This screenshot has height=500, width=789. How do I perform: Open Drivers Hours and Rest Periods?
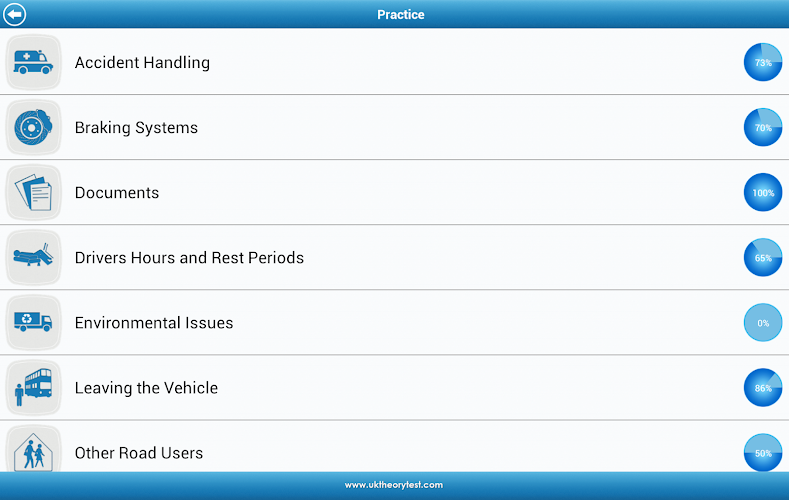click(x=189, y=258)
